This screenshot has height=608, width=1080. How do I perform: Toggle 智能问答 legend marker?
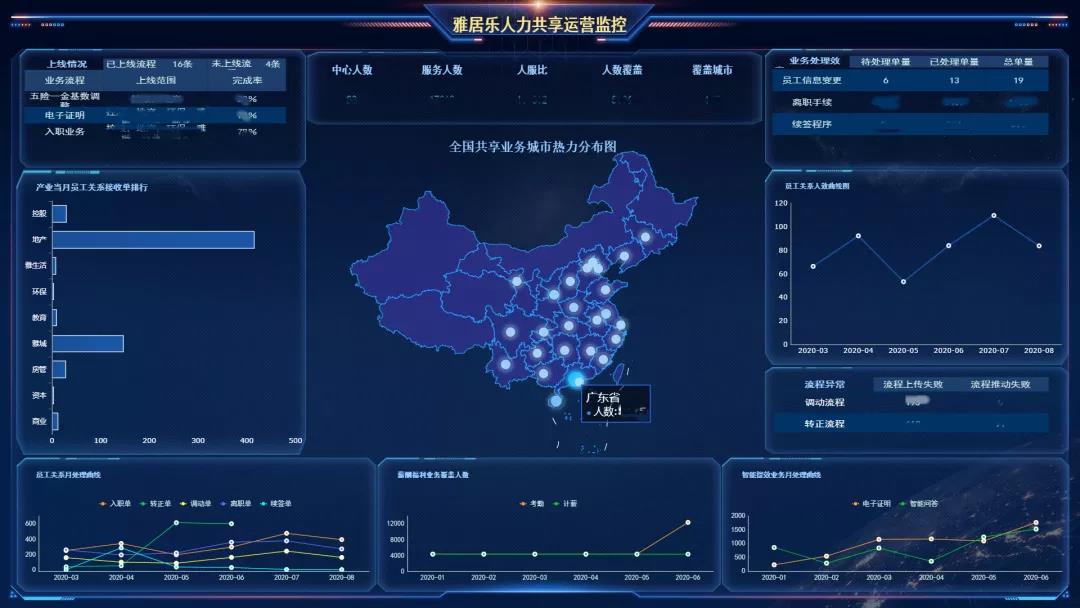tap(919, 503)
